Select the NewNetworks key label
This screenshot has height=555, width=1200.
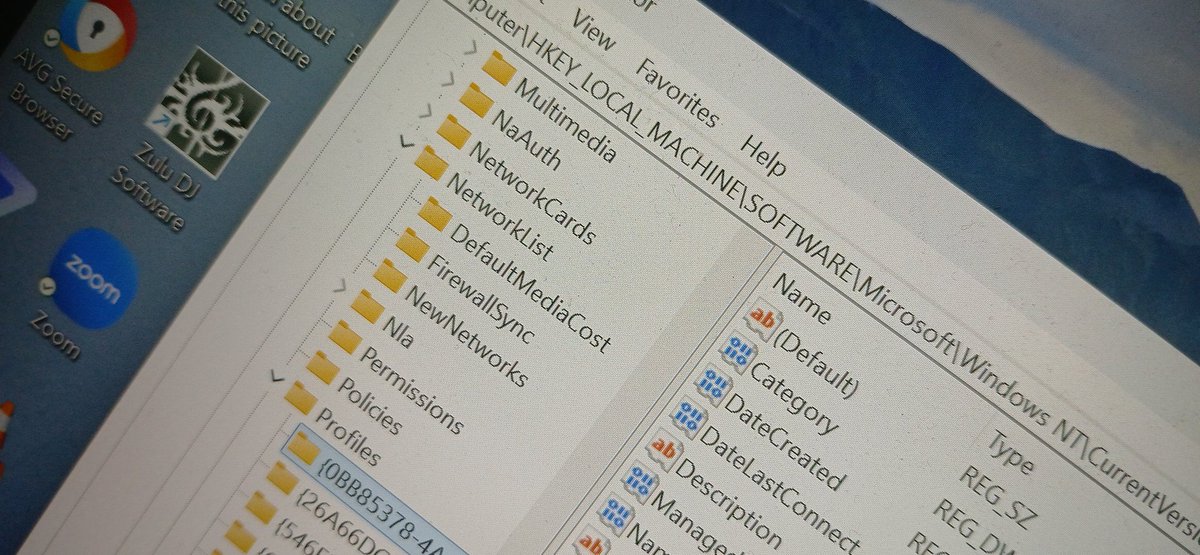pyautogui.click(x=464, y=335)
